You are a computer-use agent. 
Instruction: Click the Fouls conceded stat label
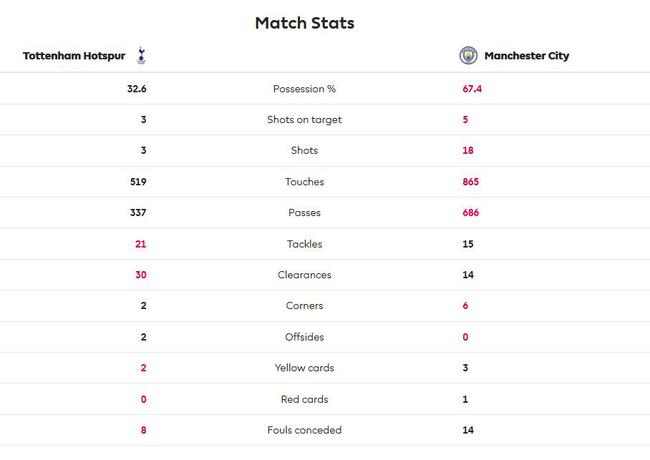tap(304, 430)
